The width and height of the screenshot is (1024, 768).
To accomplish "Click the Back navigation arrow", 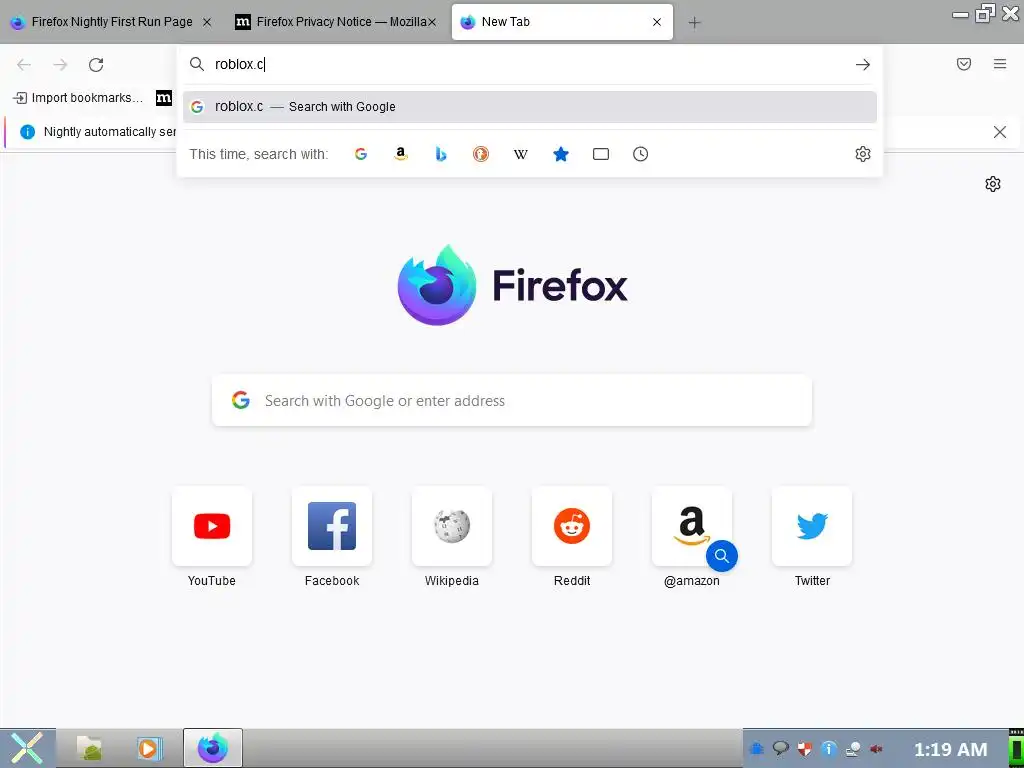I will (24, 64).
